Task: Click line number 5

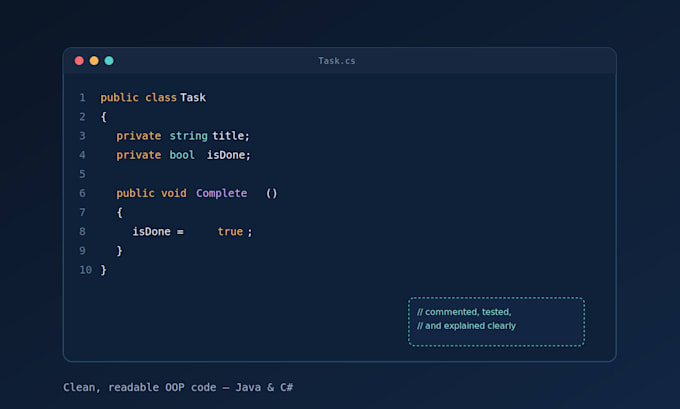Action: (82, 174)
